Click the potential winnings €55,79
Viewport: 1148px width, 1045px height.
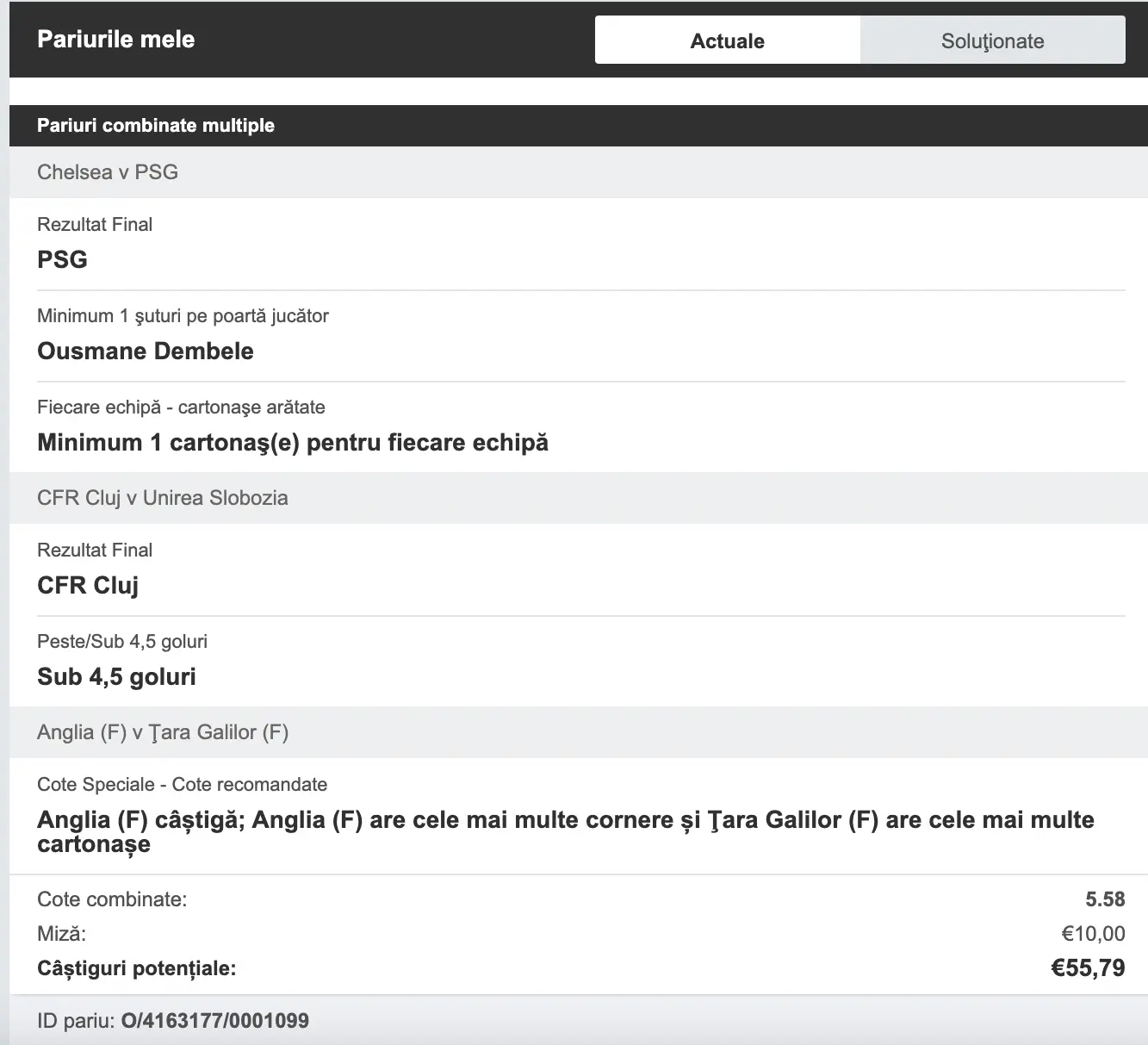coord(1088,968)
